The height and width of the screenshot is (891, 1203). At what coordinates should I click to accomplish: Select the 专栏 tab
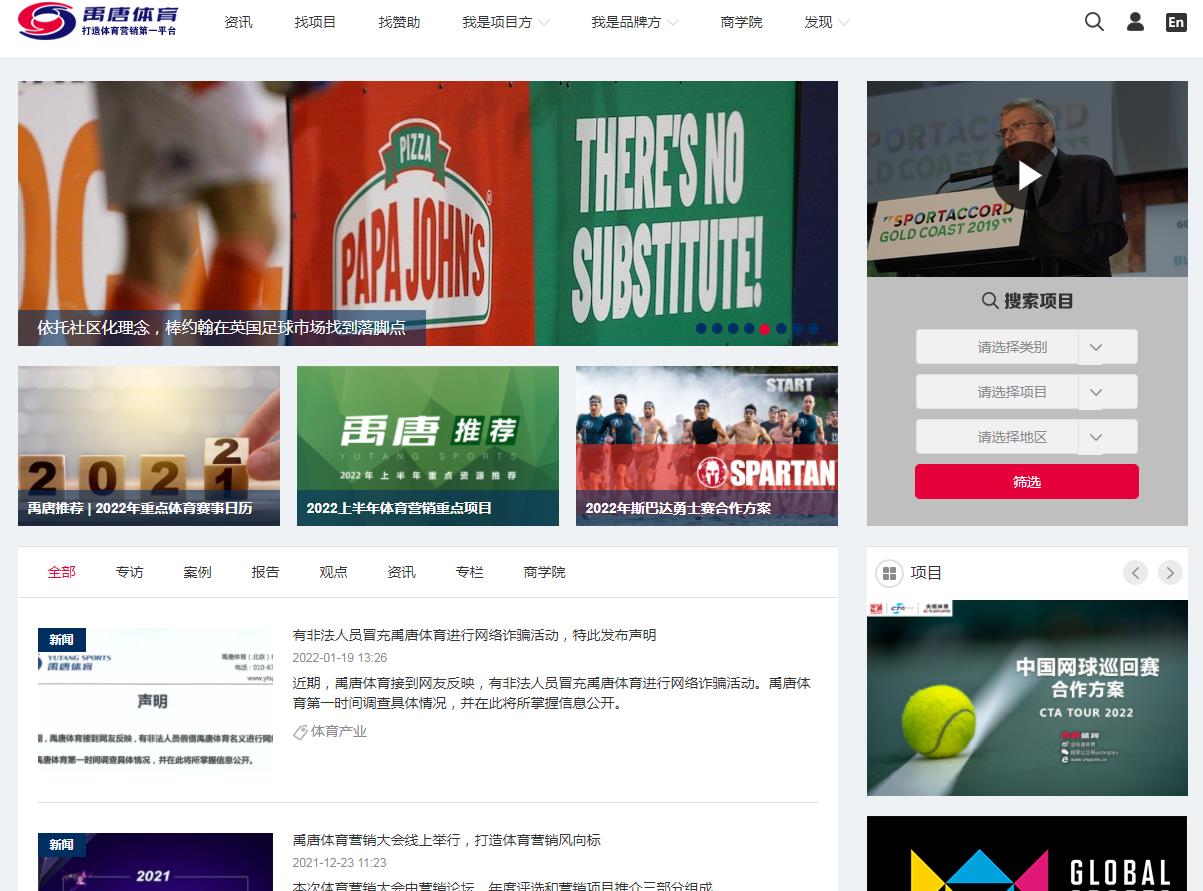[x=469, y=572]
